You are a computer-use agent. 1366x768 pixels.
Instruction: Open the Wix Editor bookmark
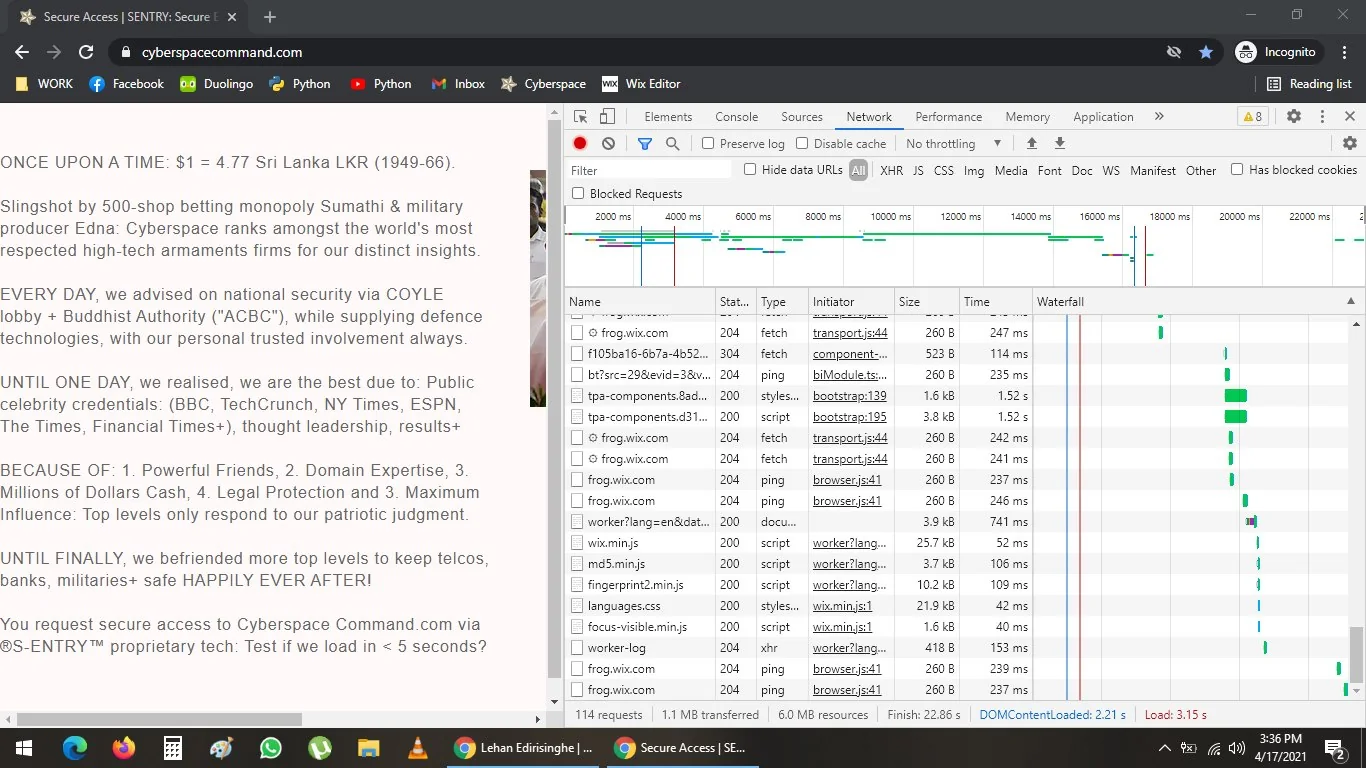[641, 84]
